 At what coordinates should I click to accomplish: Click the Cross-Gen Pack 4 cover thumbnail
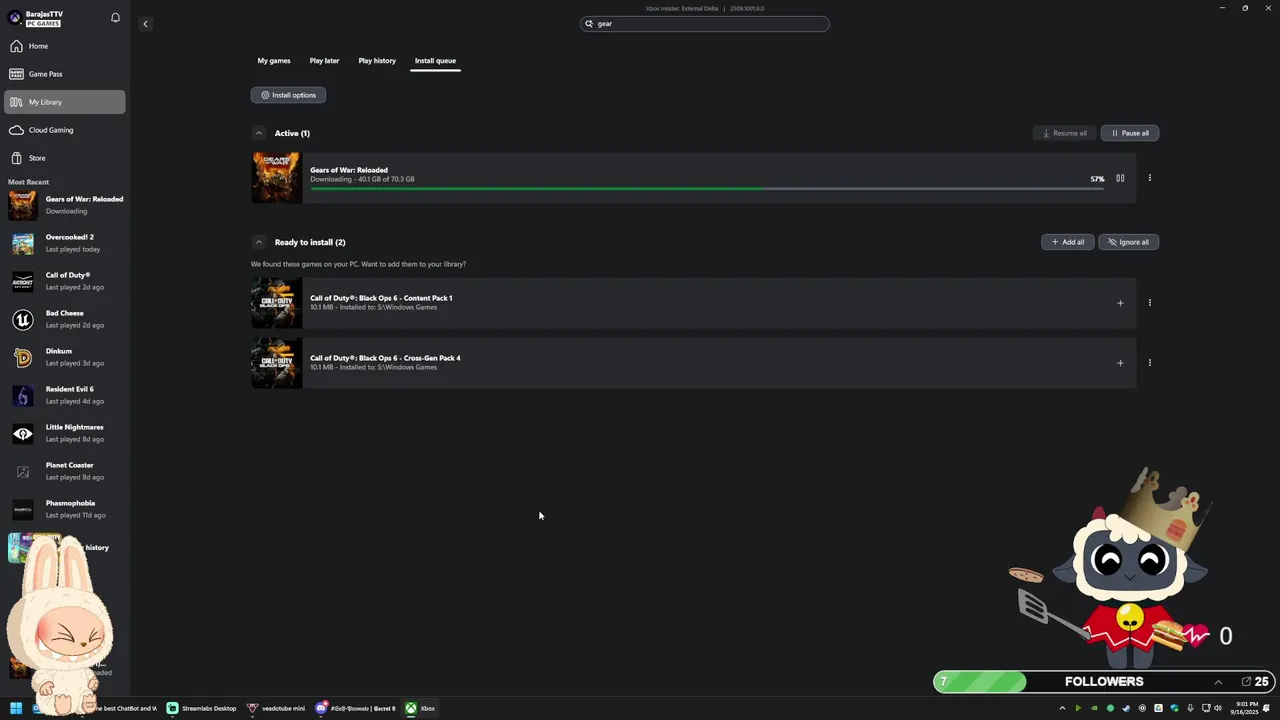click(x=276, y=363)
